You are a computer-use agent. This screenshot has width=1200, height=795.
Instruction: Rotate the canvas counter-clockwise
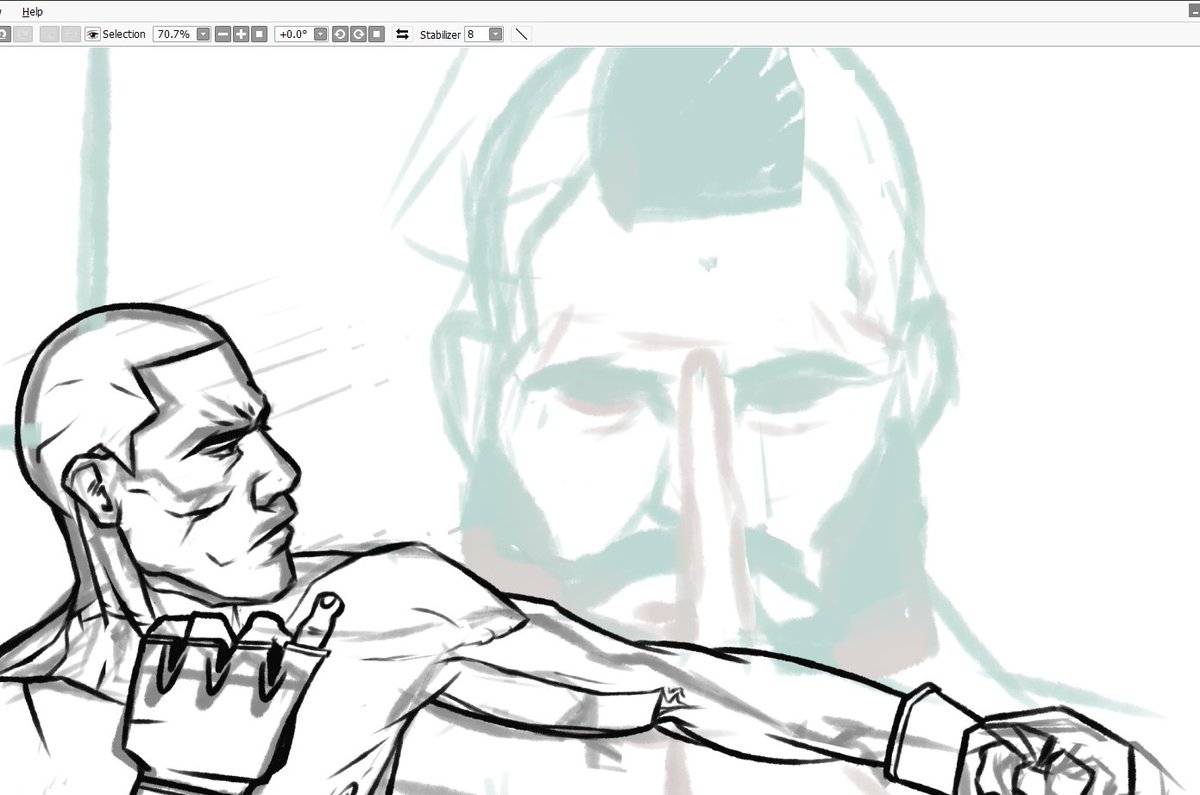point(338,33)
